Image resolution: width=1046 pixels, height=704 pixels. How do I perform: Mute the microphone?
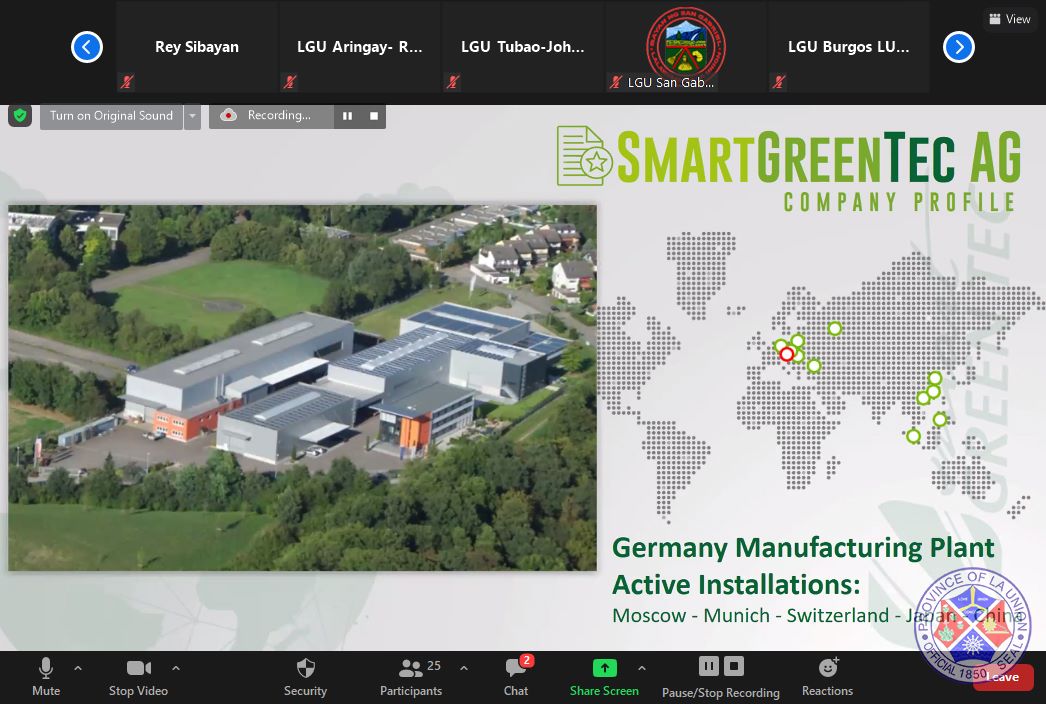click(x=46, y=677)
